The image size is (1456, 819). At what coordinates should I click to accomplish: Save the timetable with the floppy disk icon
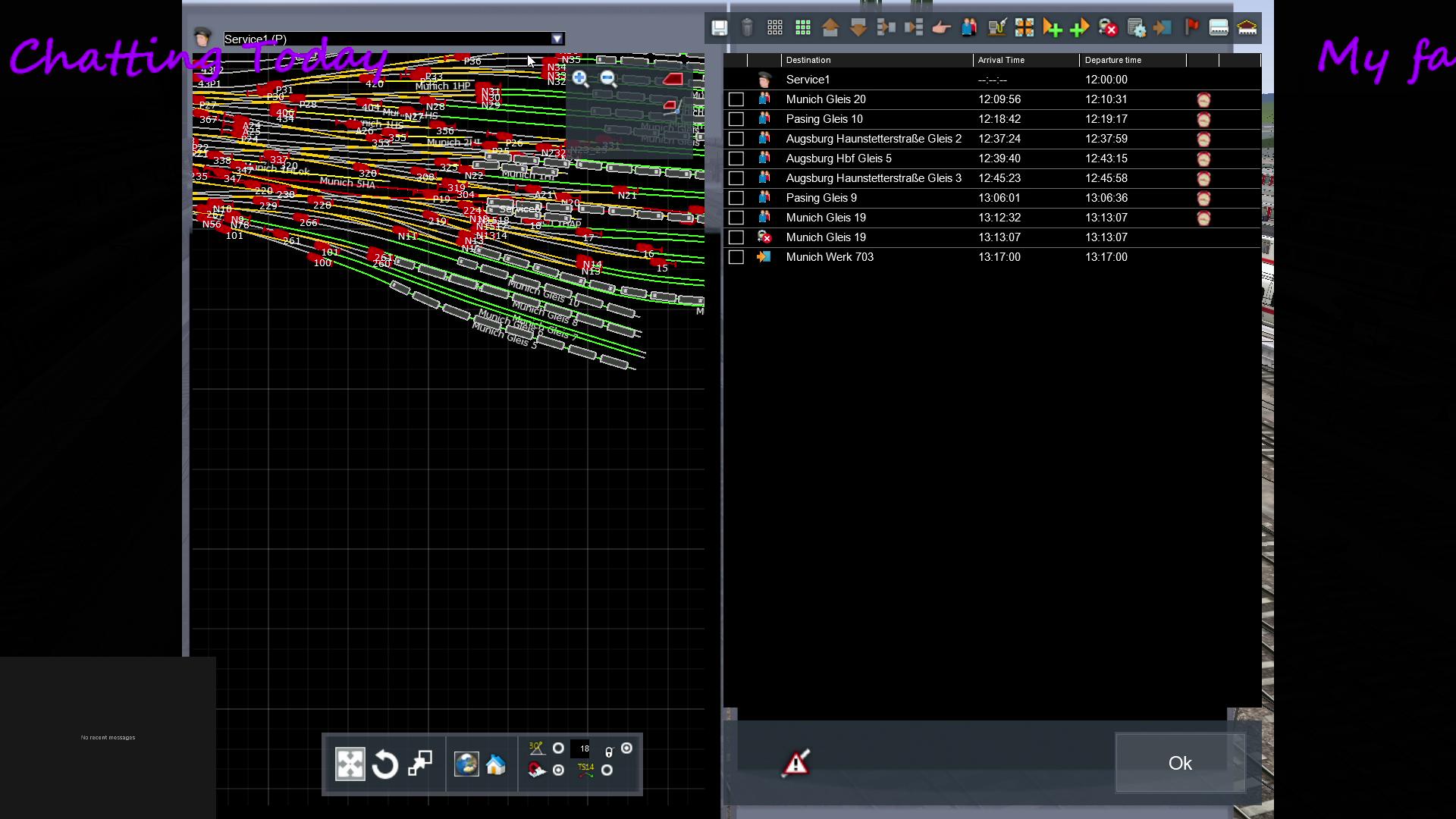(719, 28)
